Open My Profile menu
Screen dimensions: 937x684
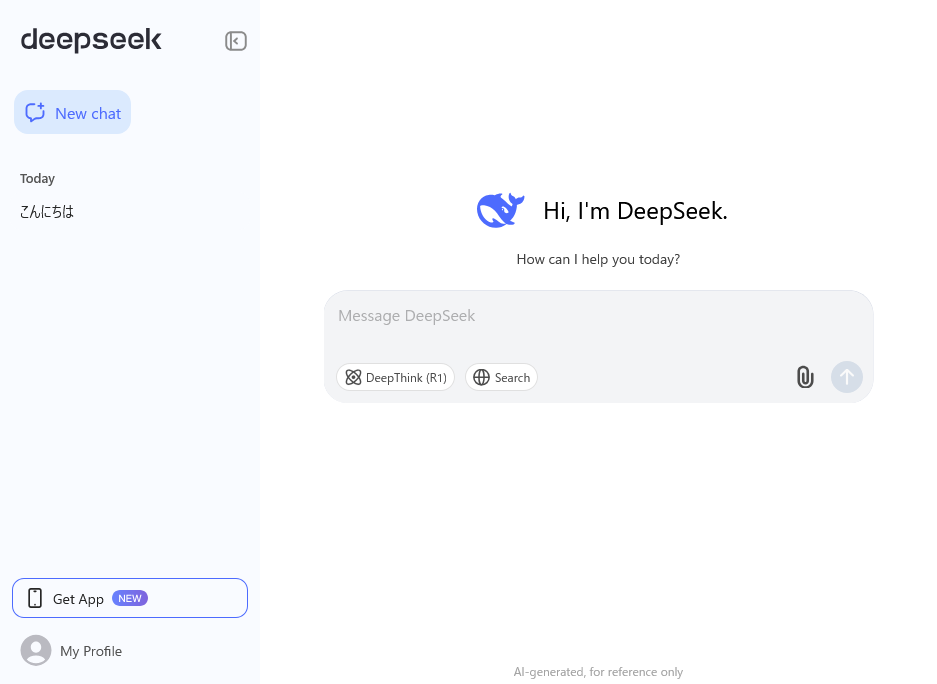71,651
